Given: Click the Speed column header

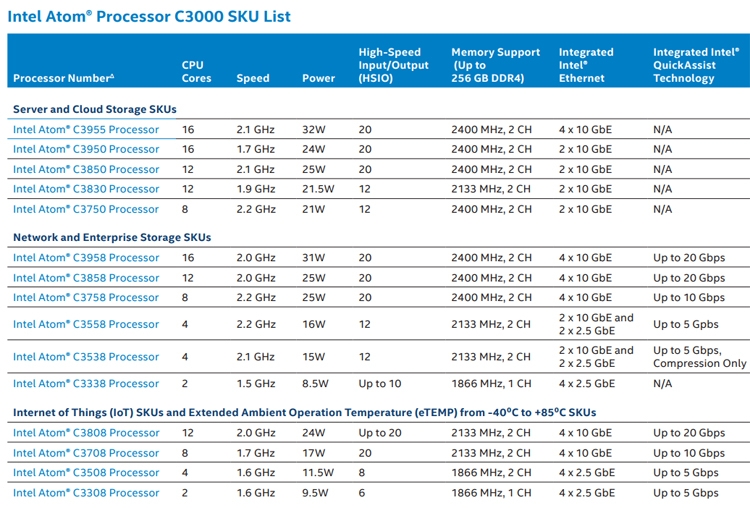Looking at the screenshot, I should [x=253, y=78].
